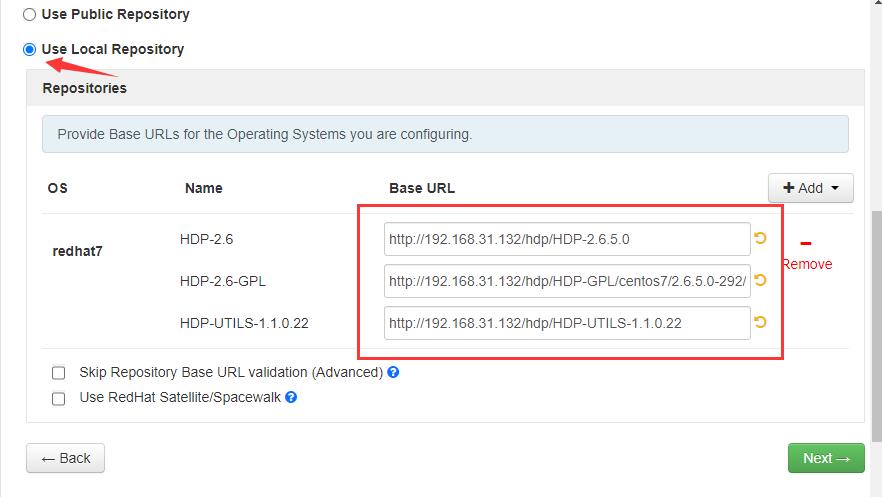The height and width of the screenshot is (497, 882).
Task: Remove the redhat7 operating system
Action: point(807,264)
